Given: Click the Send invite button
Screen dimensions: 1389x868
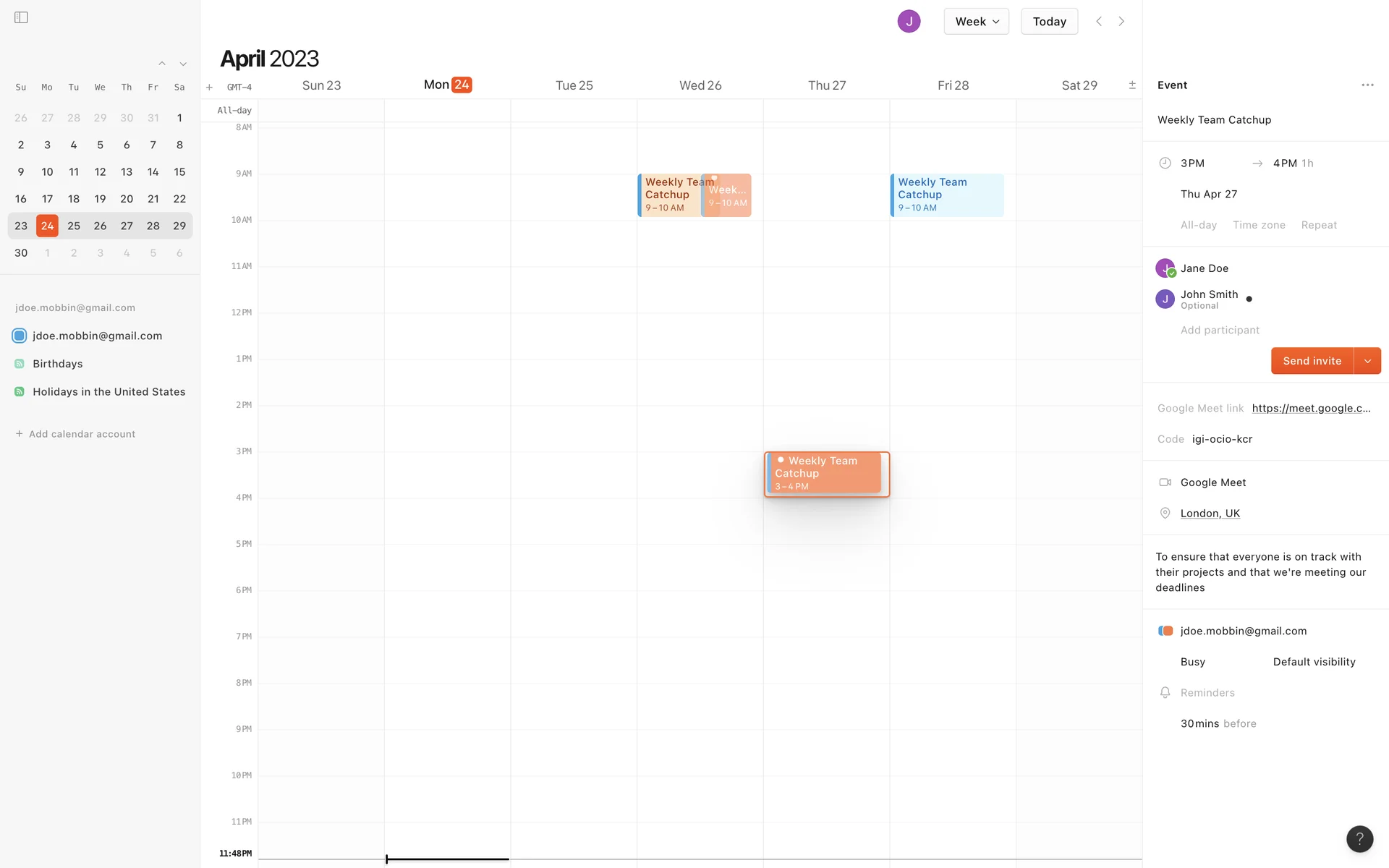Looking at the screenshot, I should [1312, 361].
